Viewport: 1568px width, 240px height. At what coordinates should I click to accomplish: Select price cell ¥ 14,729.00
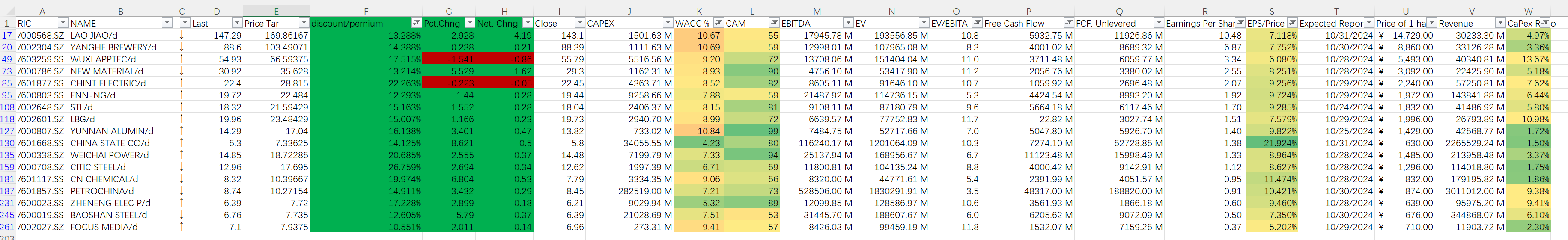1405,35
